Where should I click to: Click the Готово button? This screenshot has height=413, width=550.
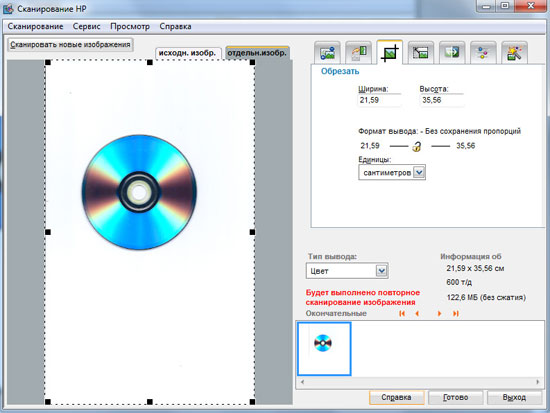456,397
